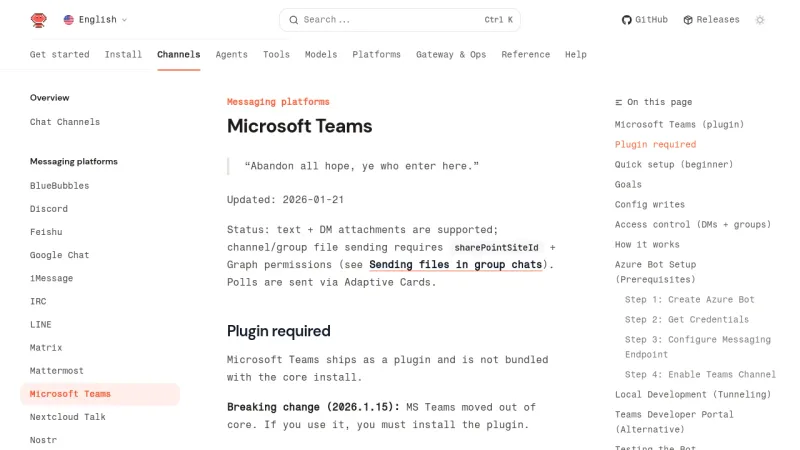Open the Tools tab

click(x=276, y=55)
